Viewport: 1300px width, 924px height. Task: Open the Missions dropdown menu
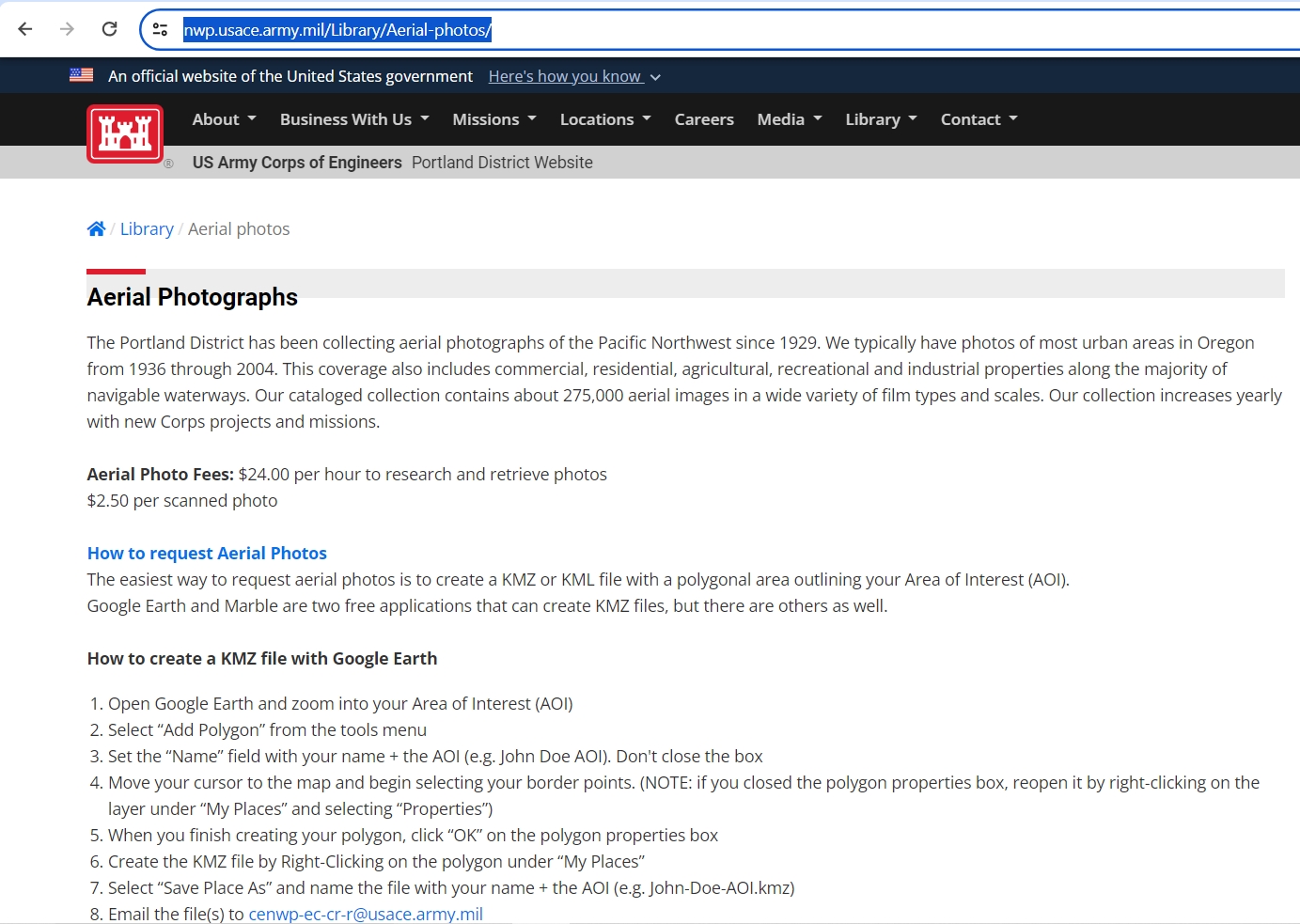click(x=493, y=119)
